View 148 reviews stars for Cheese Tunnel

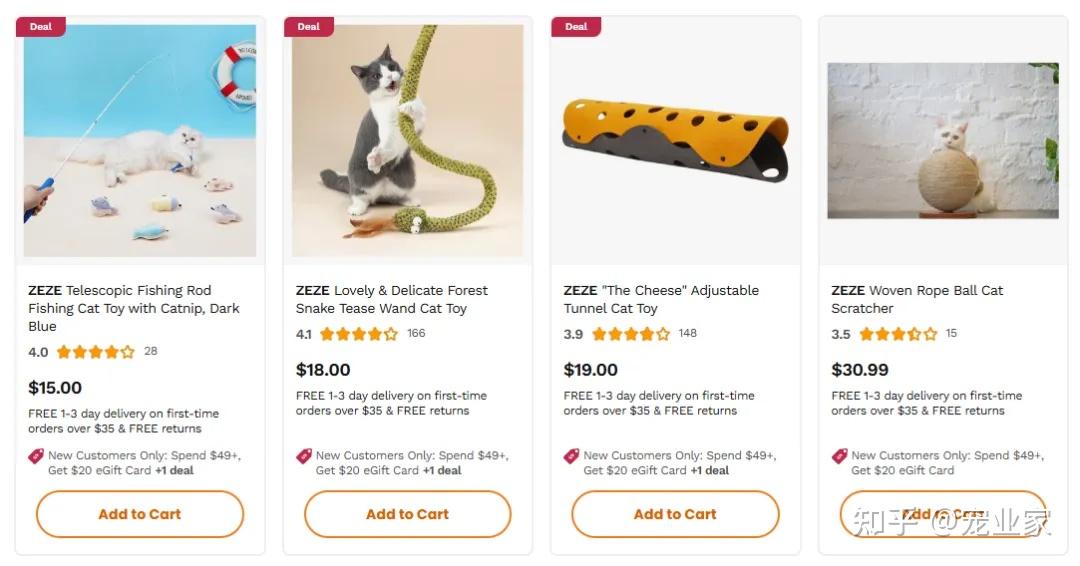coord(631,334)
